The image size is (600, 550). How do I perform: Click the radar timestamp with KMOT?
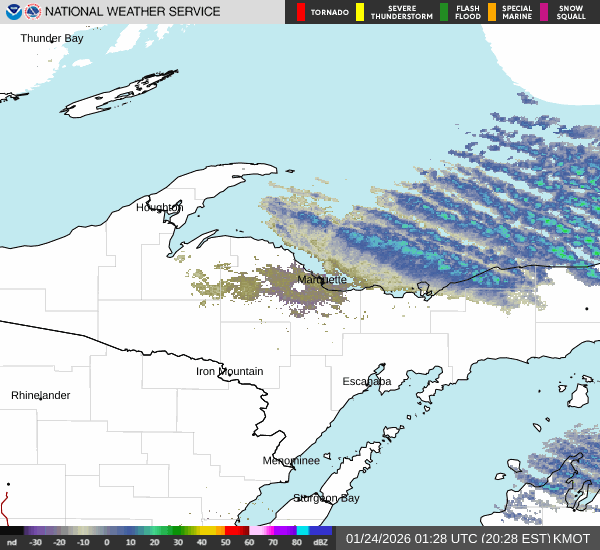point(468,538)
